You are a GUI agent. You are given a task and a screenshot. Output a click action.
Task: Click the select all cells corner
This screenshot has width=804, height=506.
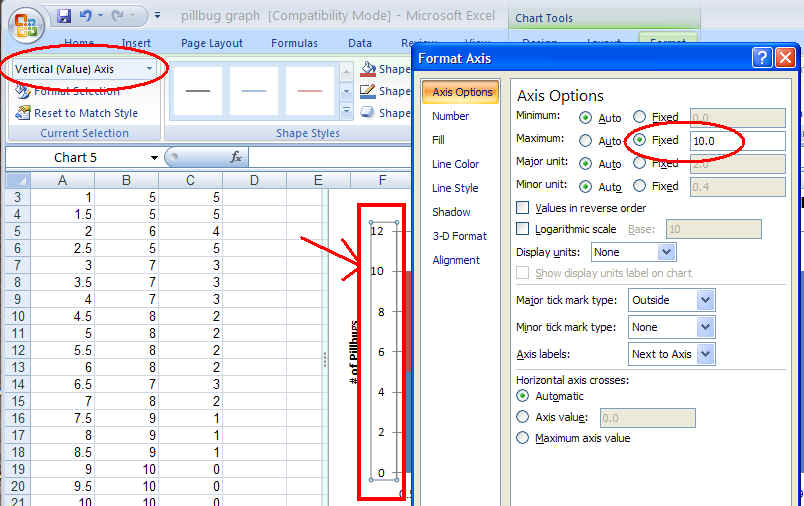point(17,180)
